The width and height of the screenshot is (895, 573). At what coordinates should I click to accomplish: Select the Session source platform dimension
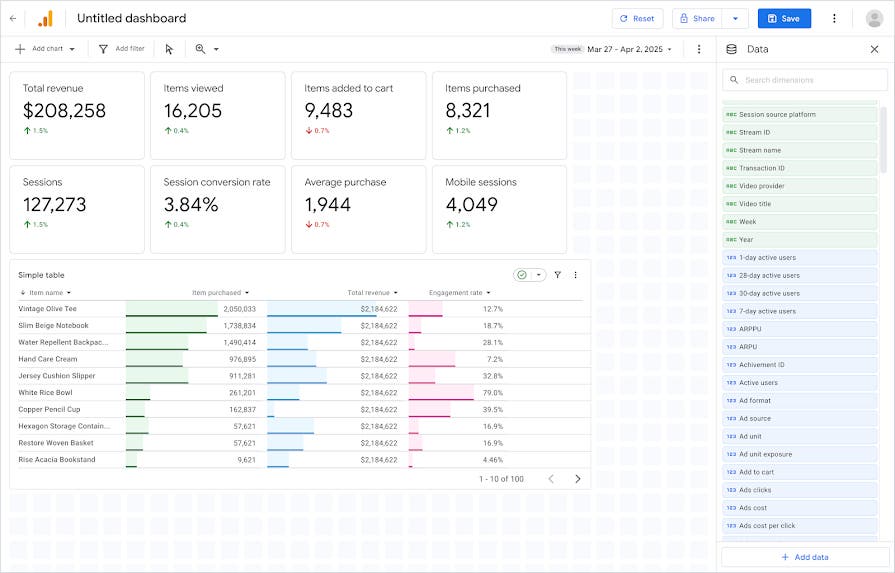pyautogui.click(x=800, y=115)
